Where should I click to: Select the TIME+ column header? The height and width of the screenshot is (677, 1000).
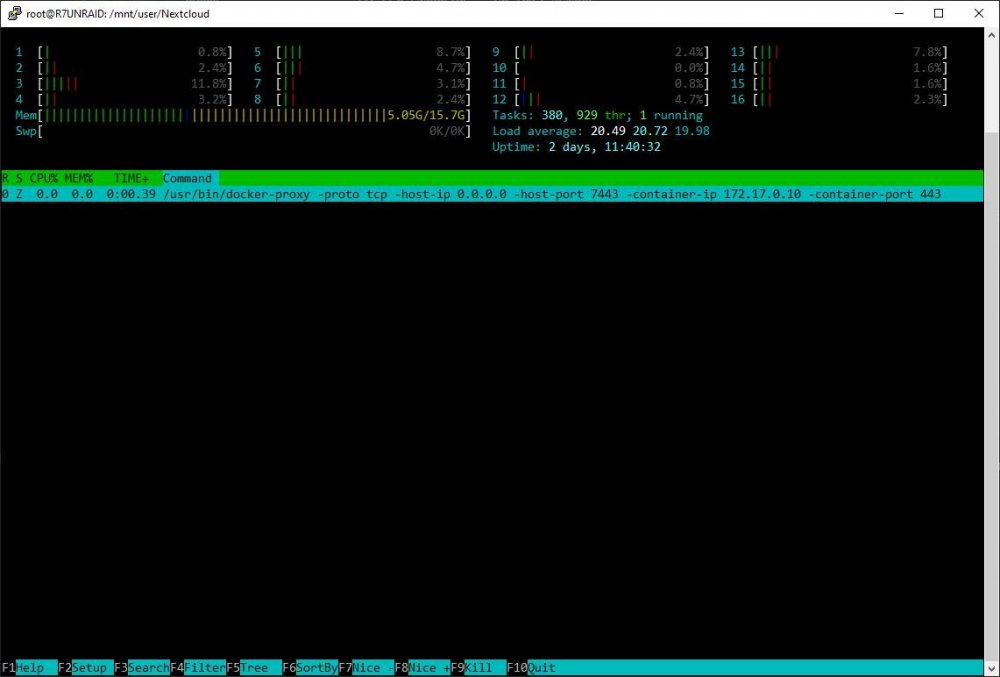pos(131,178)
